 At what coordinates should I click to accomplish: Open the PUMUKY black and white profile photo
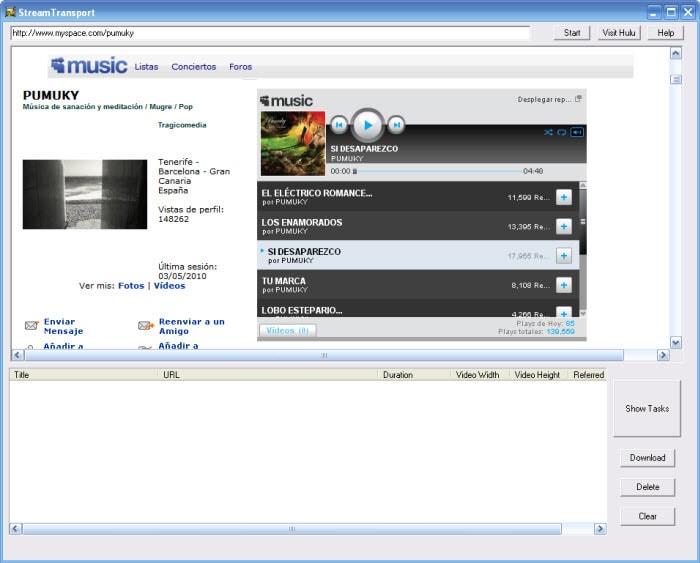tap(85, 194)
